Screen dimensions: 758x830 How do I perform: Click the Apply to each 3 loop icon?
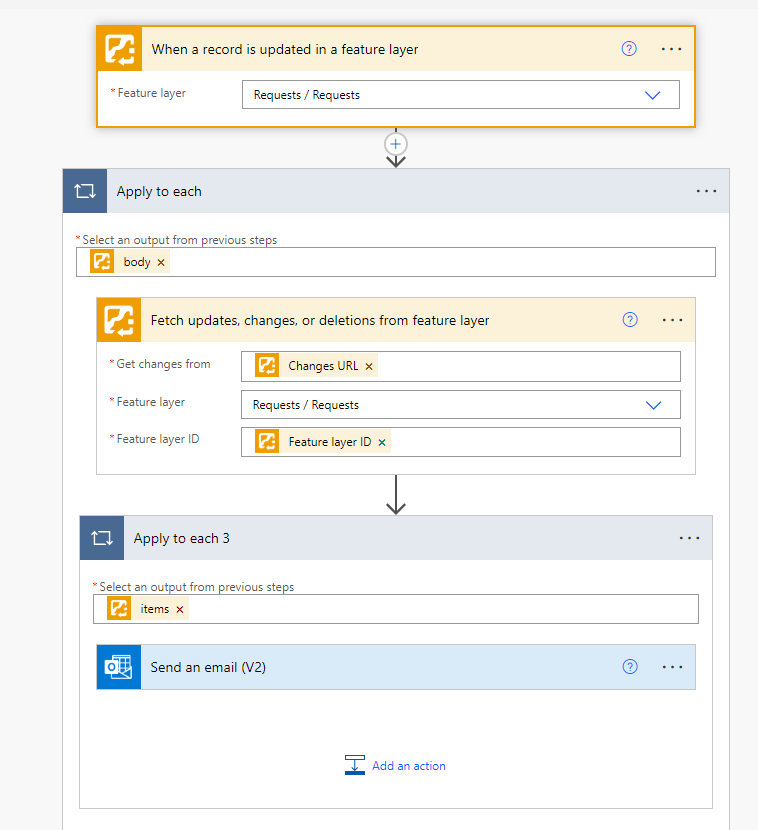(x=102, y=538)
